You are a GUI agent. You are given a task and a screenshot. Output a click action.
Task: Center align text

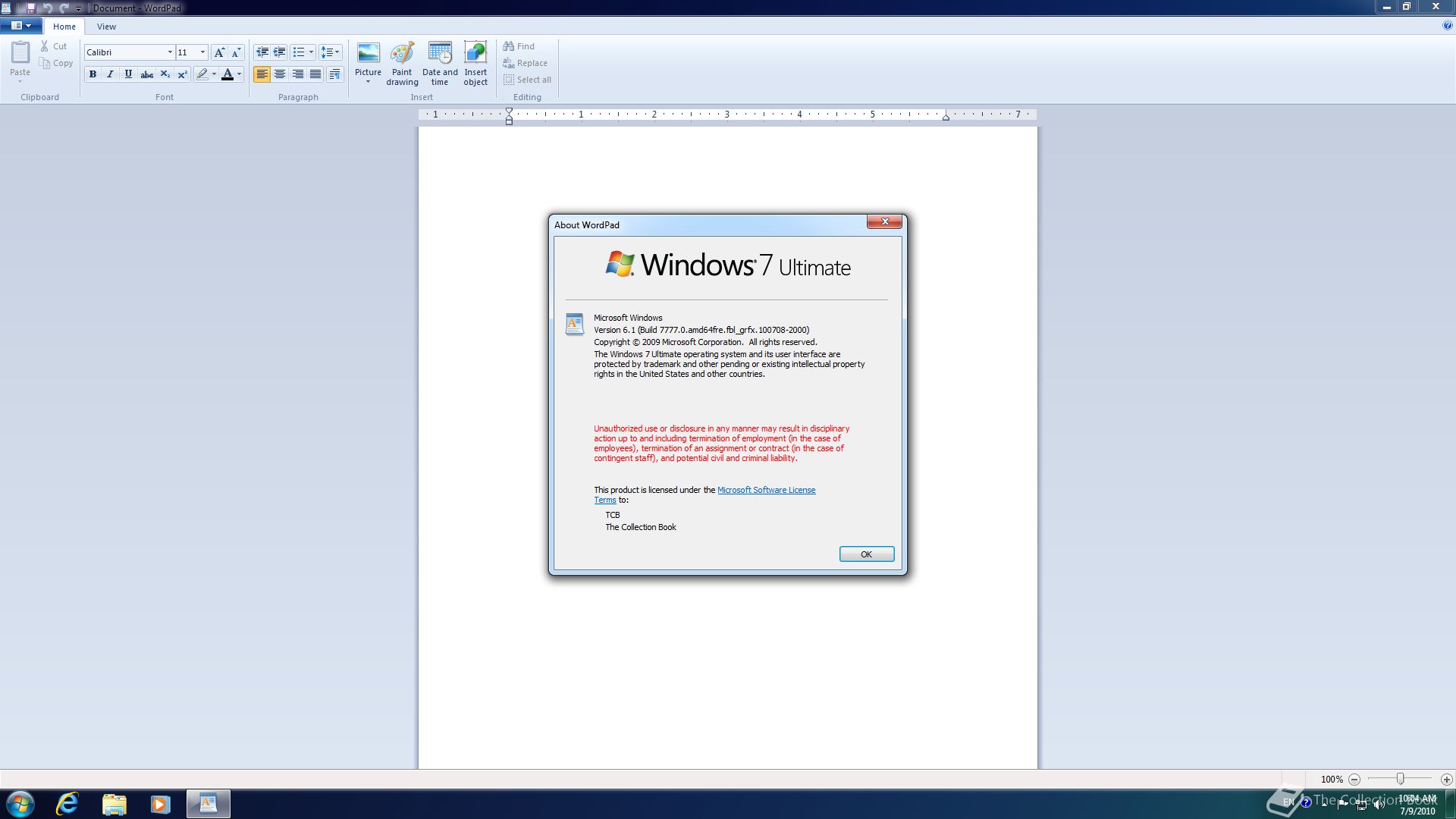[x=280, y=74]
